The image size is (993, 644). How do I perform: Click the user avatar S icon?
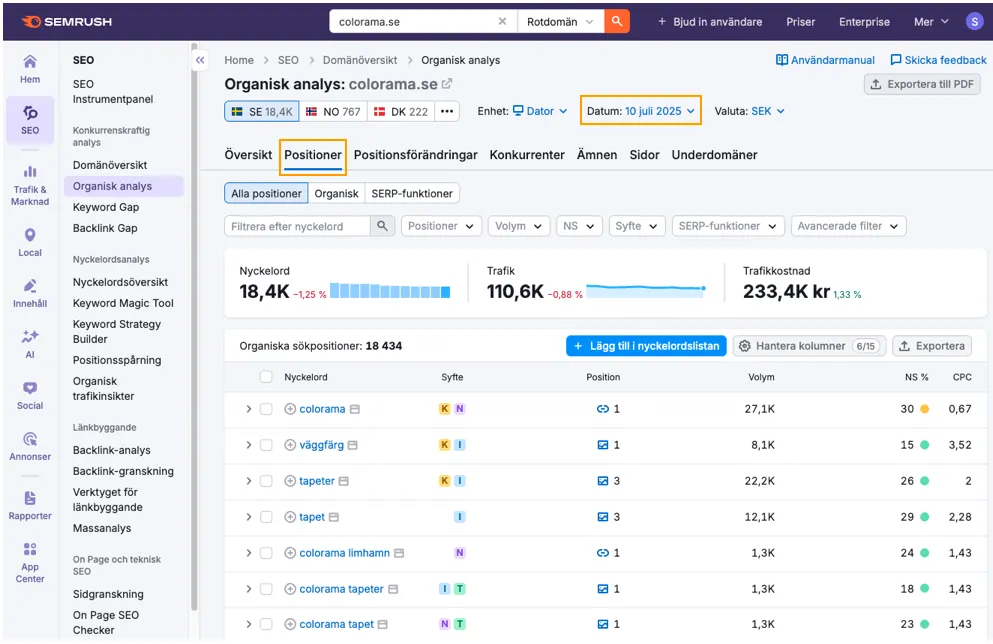(974, 22)
